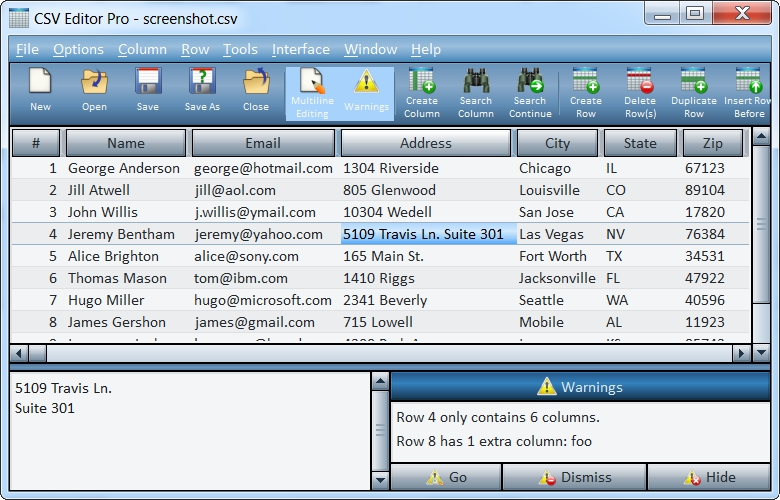Toggle Multiline Editing mode

point(312,94)
